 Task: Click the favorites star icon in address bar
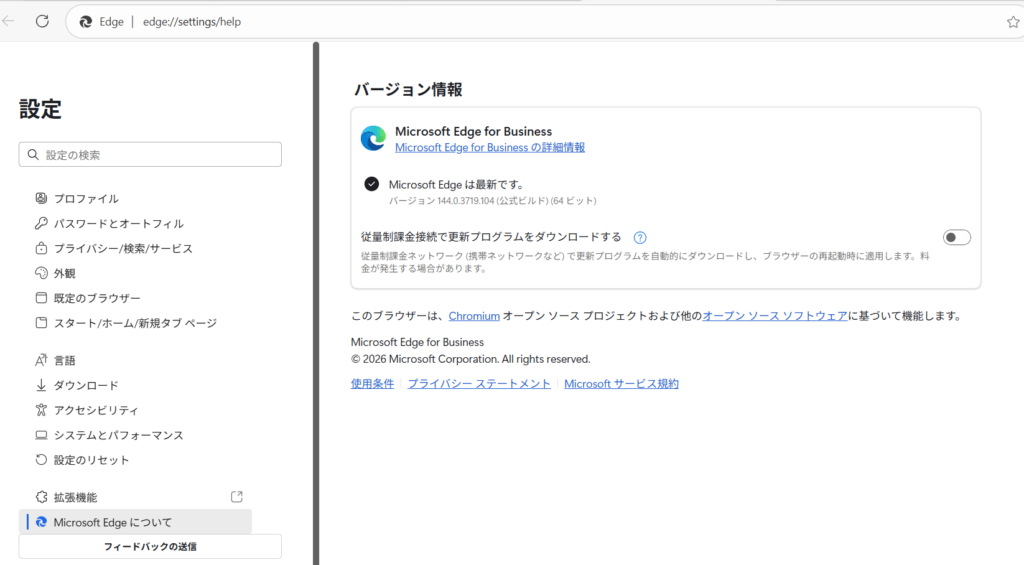click(x=1012, y=21)
